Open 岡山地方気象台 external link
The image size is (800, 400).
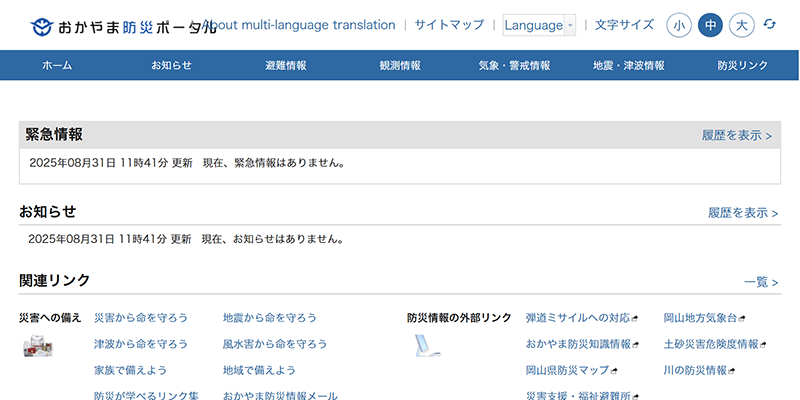pos(704,318)
